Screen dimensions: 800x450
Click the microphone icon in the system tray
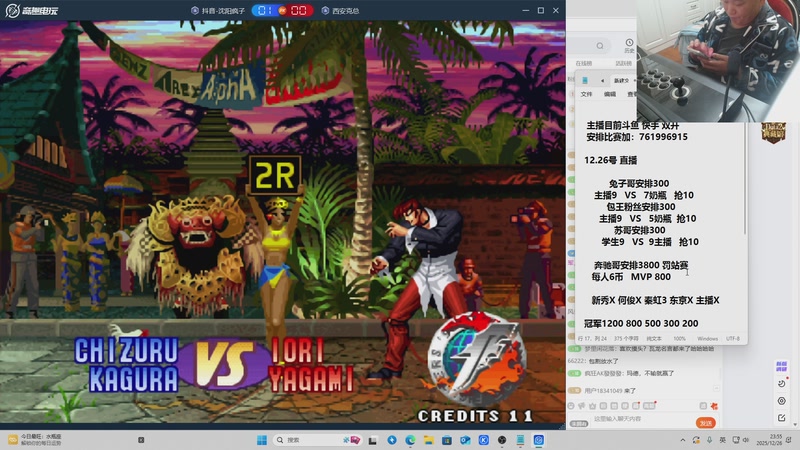click(709, 440)
